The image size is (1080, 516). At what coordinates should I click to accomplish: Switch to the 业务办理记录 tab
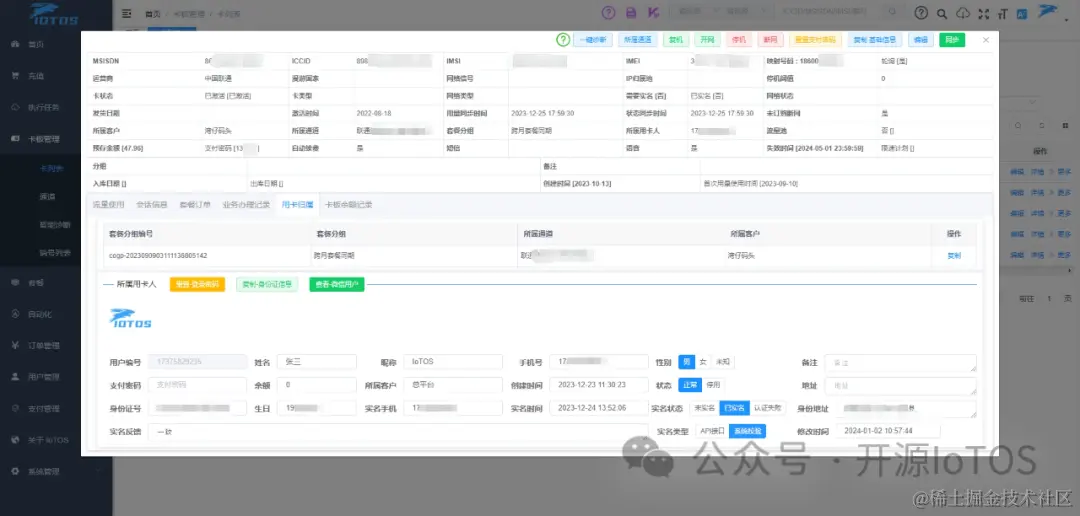[x=245, y=205]
